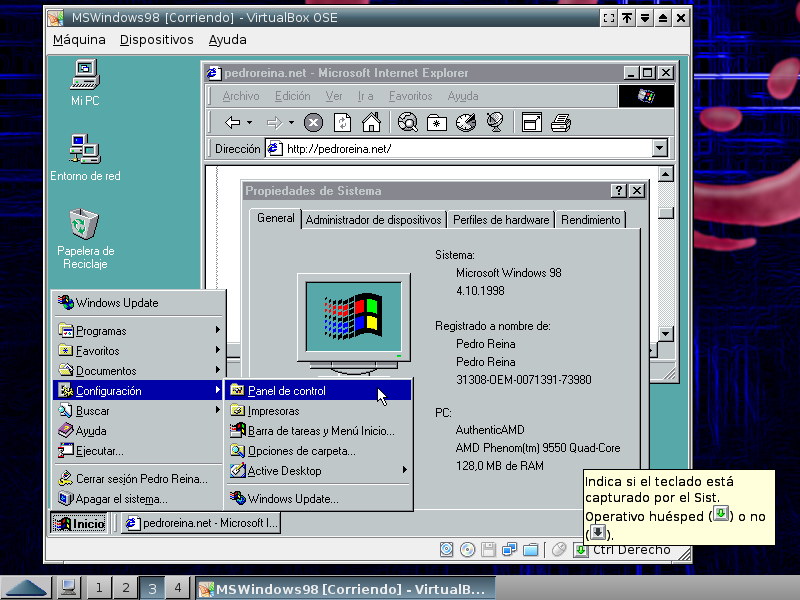Expand the Dirección address bar dropdown
The image size is (800, 600).
(659, 149)
